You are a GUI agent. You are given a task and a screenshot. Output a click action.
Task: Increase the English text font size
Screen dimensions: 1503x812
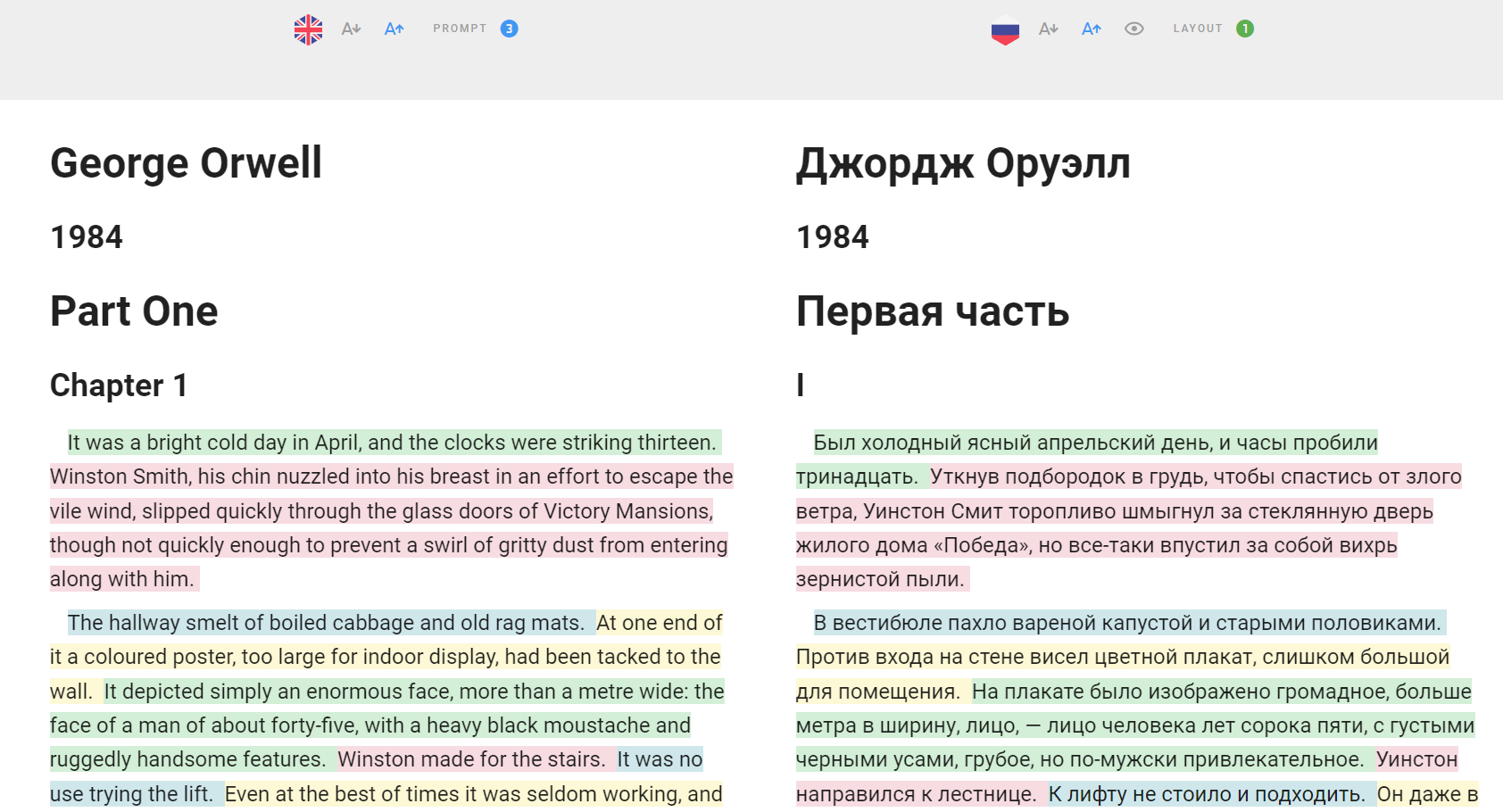pos(394,29)
